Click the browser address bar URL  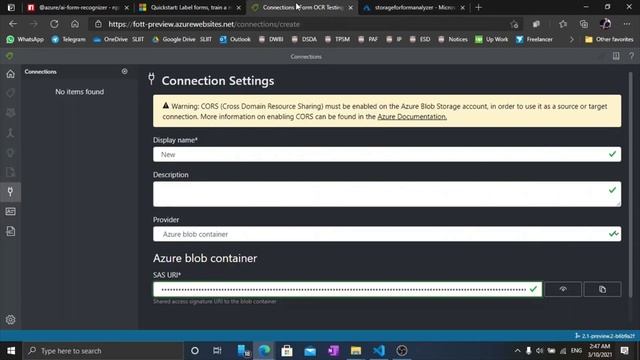204,24
